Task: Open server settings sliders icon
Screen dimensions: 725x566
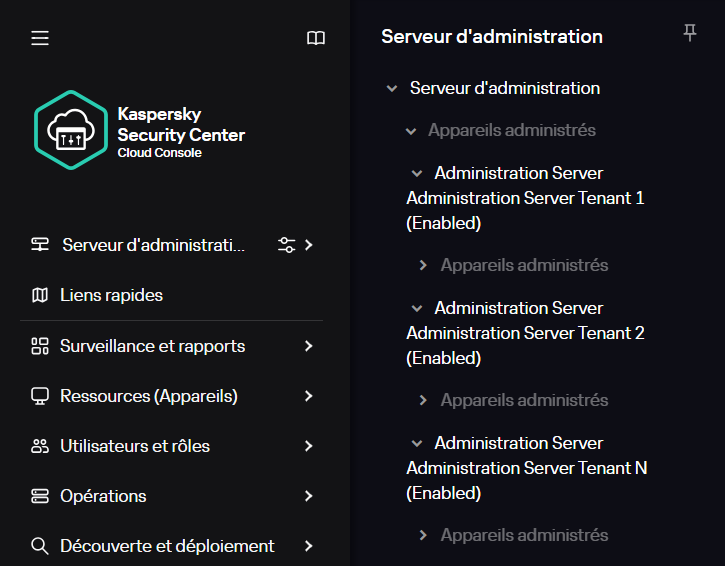Action: pos(286,245)
